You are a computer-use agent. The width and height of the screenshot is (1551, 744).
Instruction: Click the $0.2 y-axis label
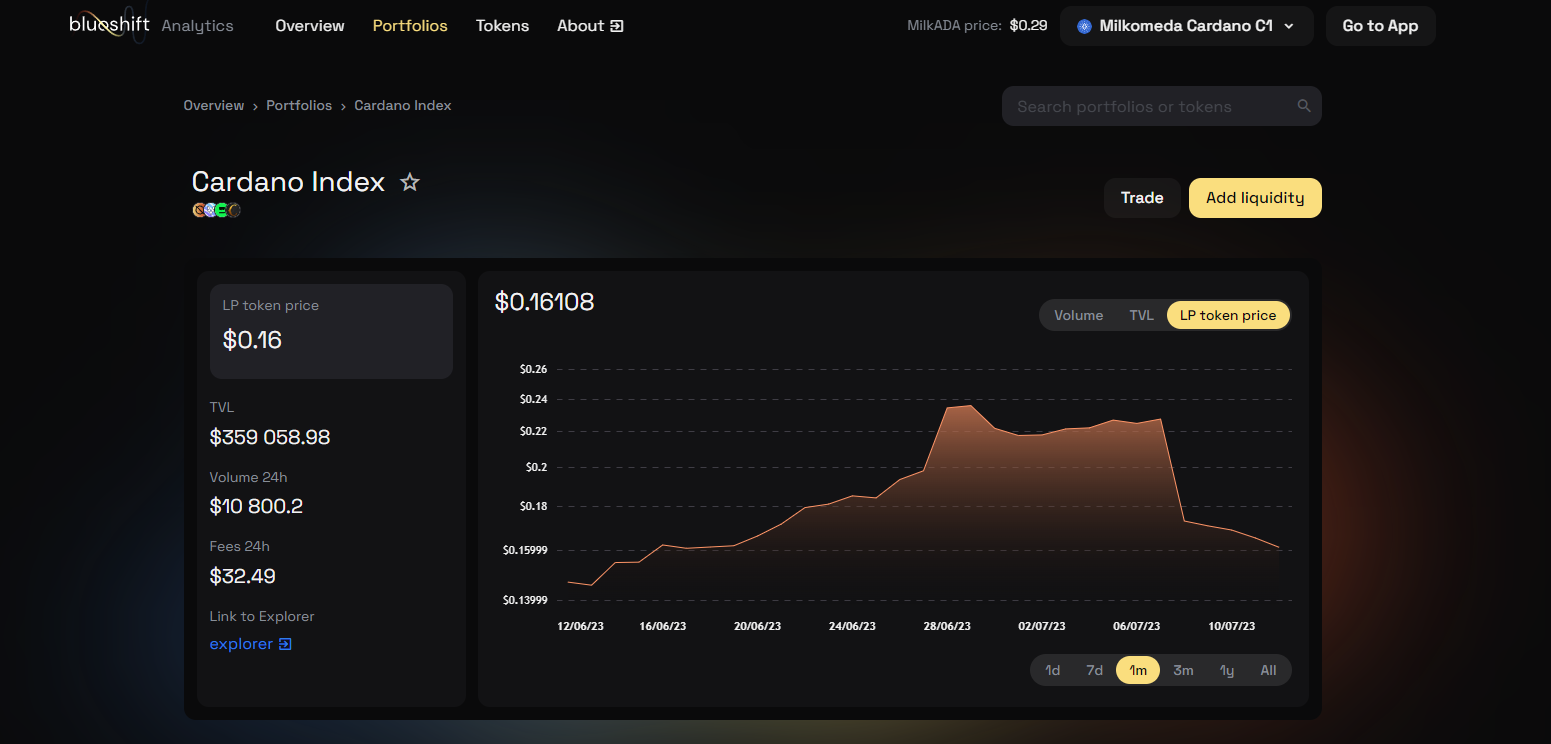536,467
